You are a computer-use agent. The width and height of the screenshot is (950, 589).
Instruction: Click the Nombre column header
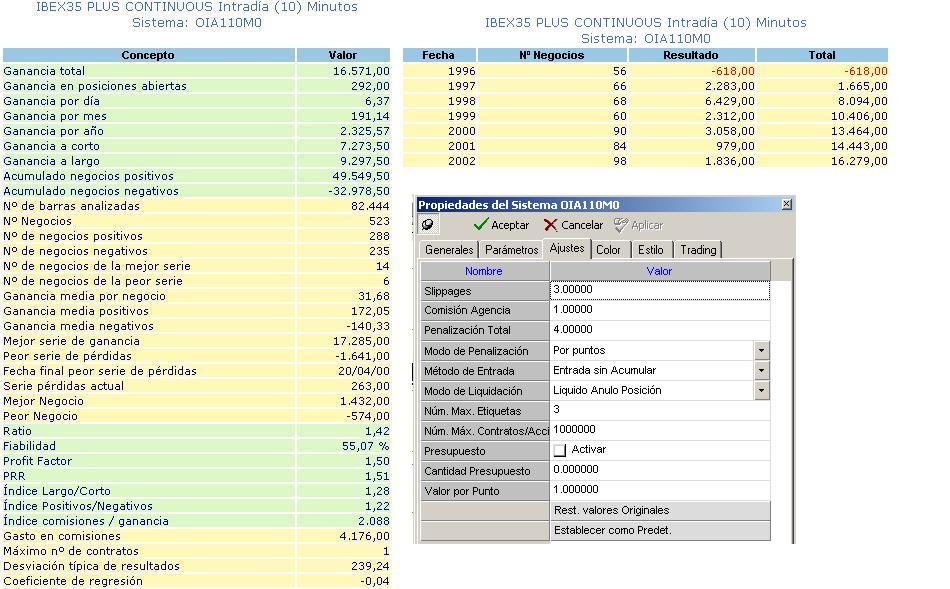484,271
